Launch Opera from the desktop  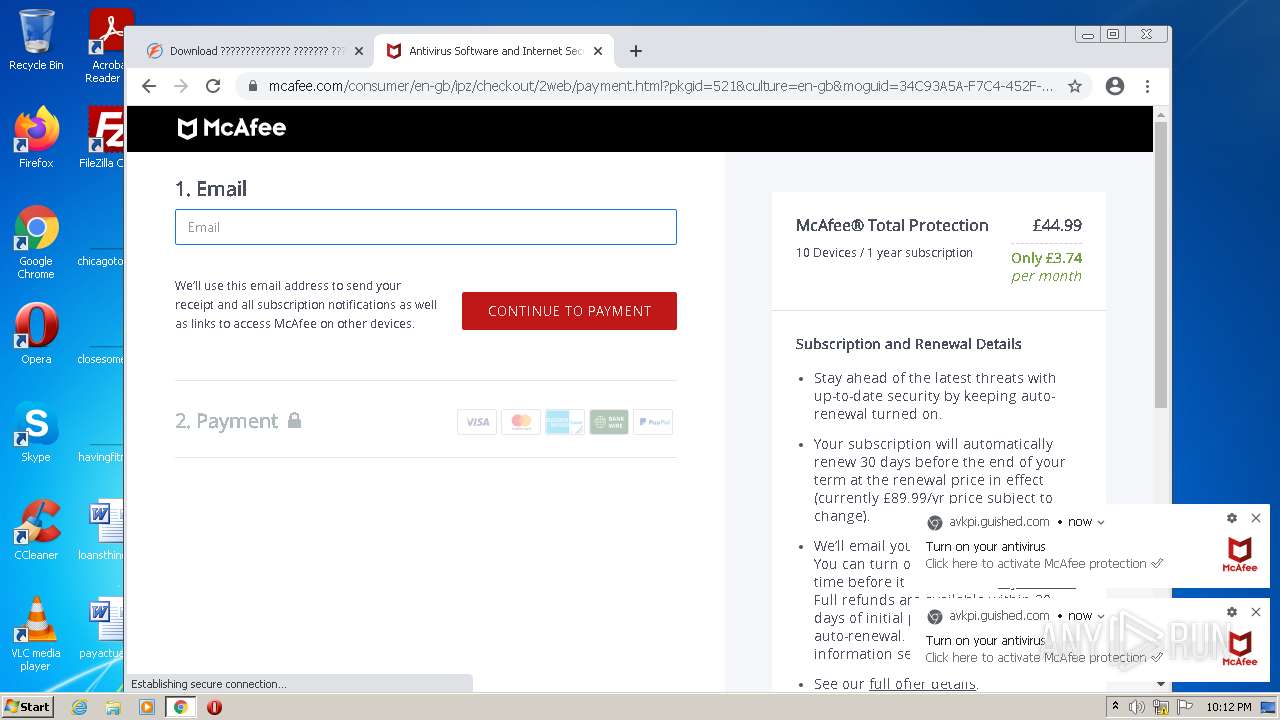pyautogui.click(x=36, y=333)
